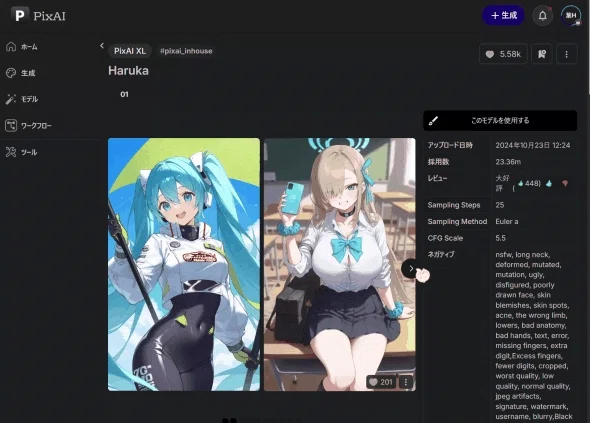Go to ホーム in sidebar
The image size is (590, 423).
29,47
